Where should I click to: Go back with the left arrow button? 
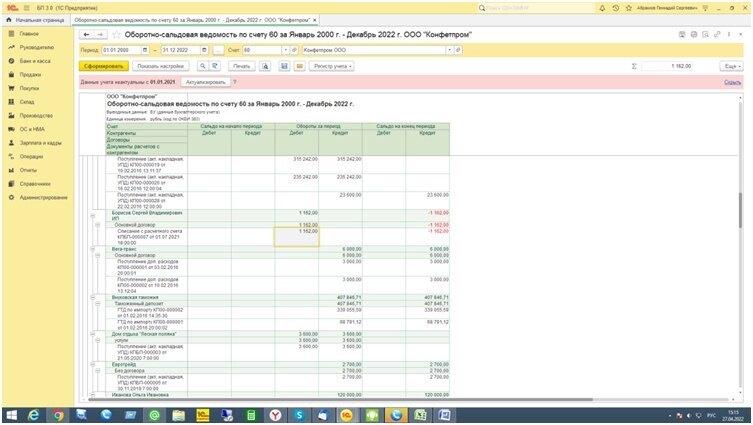[86, 35]
